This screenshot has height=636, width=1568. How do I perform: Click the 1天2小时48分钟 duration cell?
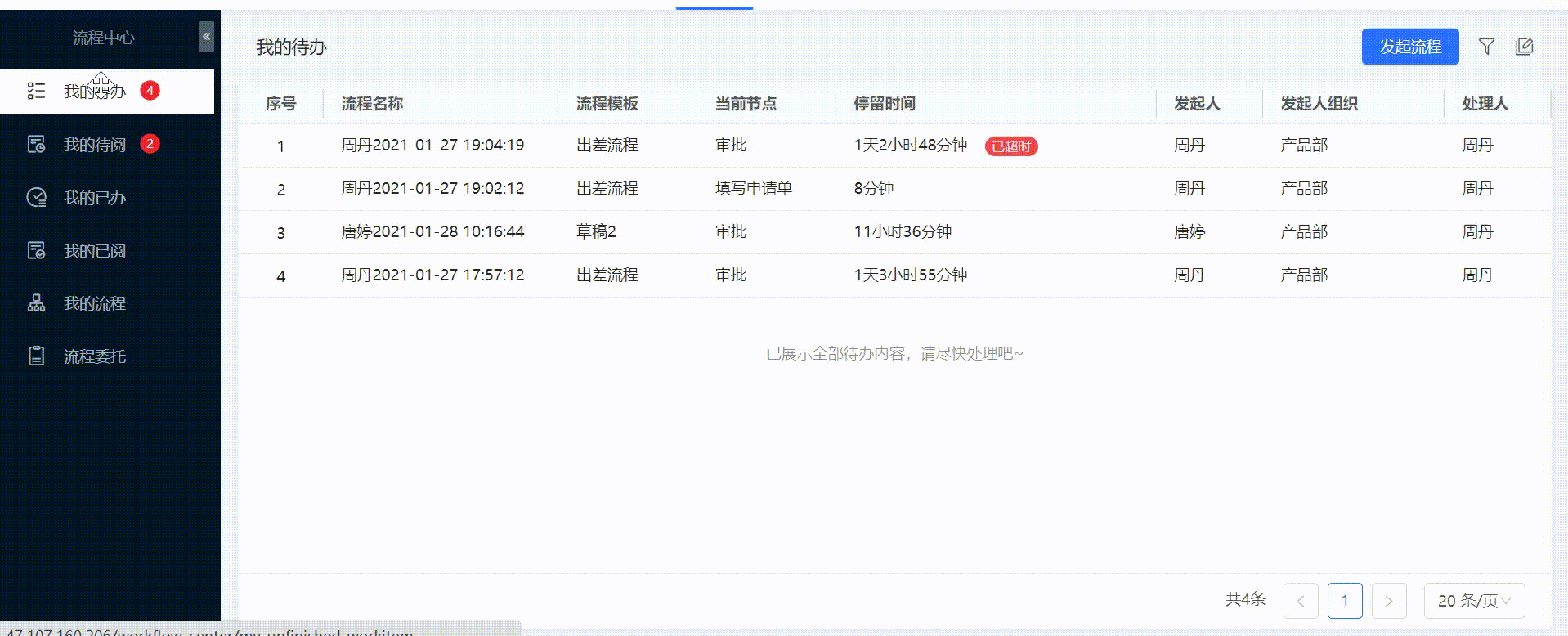click(910, 146)
